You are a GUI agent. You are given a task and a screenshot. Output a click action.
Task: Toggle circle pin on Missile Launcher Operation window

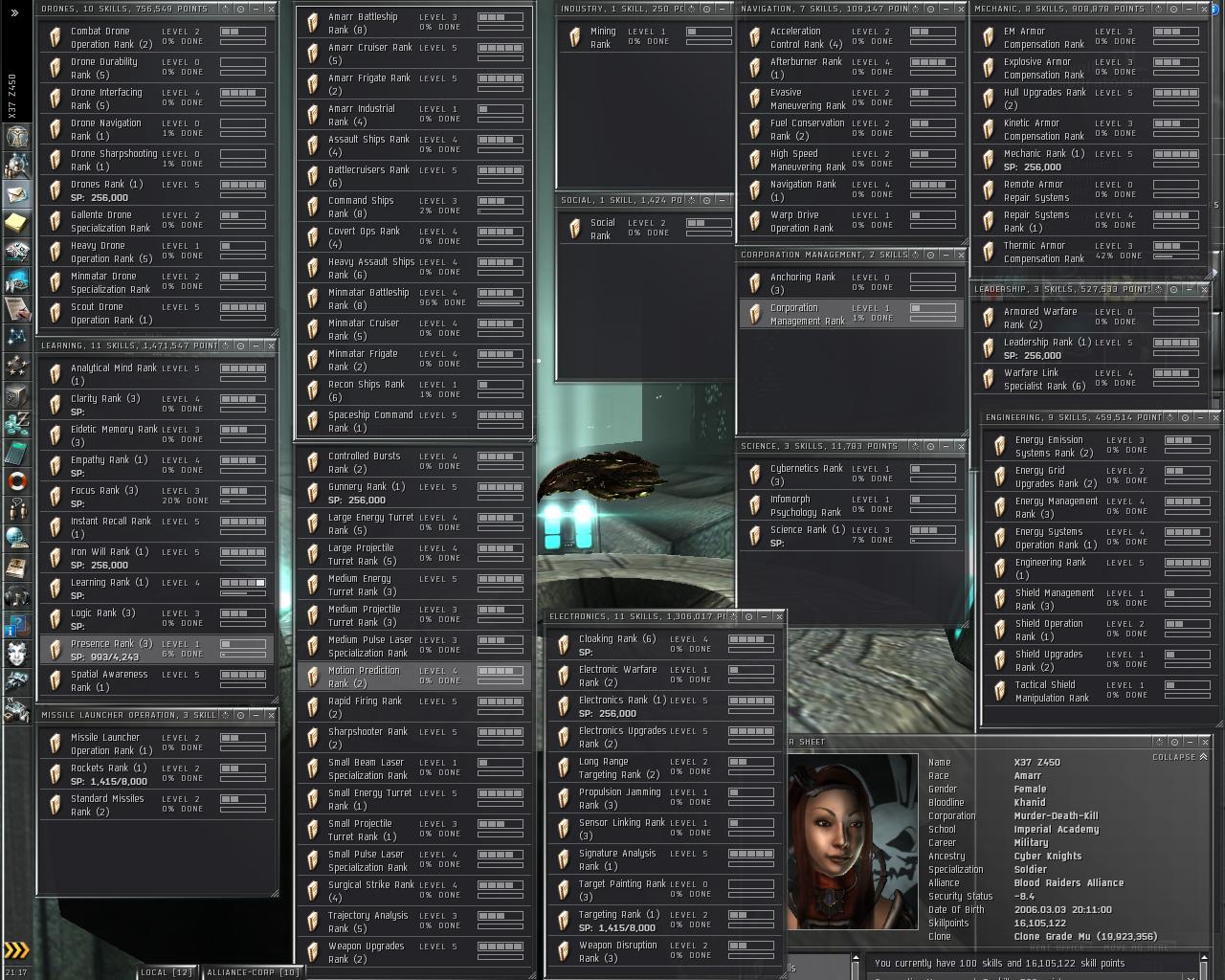pyautogui.click(x=241, y=715)
